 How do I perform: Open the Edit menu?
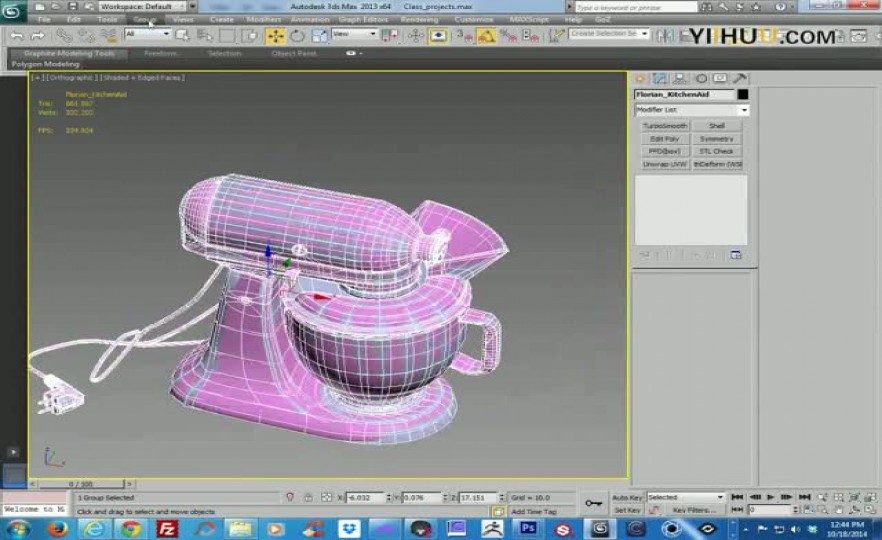click(x=74, y=20)
